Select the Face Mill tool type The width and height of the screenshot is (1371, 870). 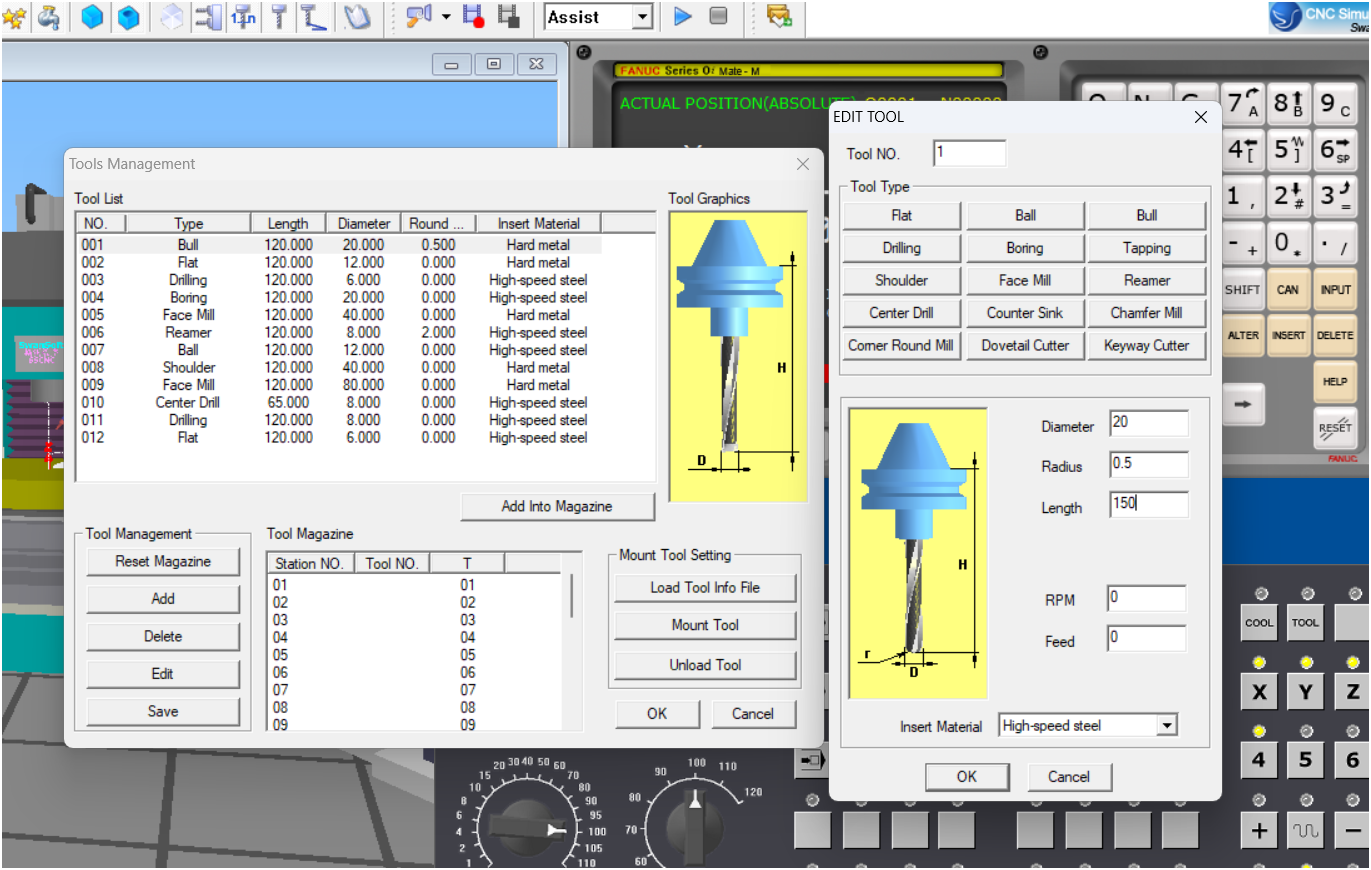click(x=1024, y=281)
